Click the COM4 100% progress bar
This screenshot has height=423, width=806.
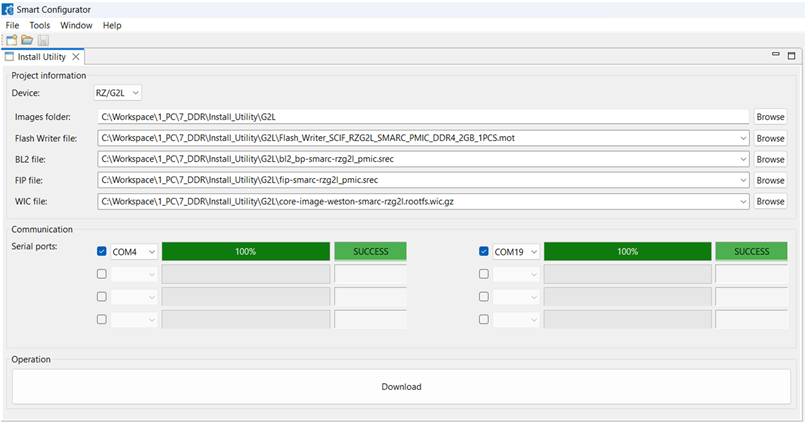coord(245,252)
